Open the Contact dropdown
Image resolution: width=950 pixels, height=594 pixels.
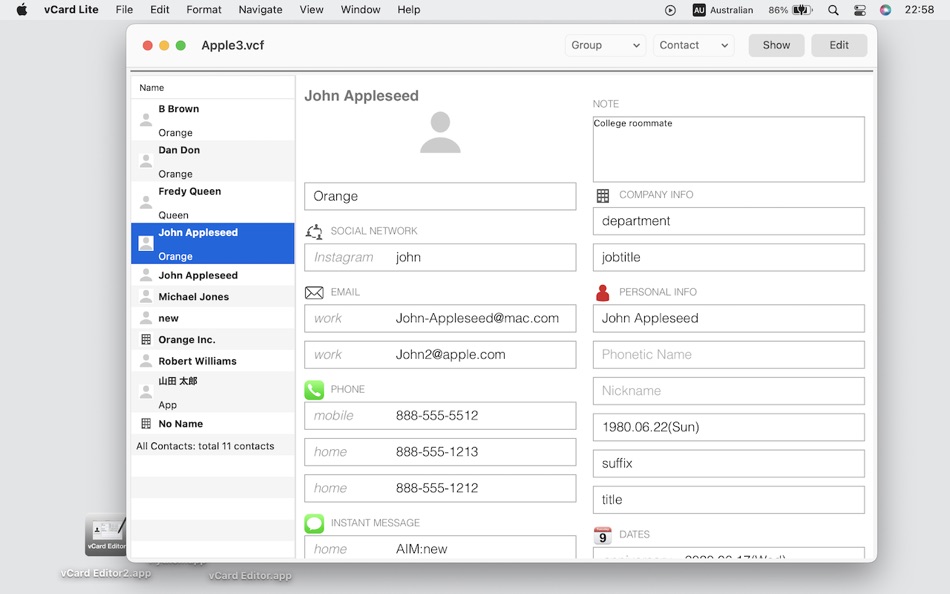click(x=694, y=45)
